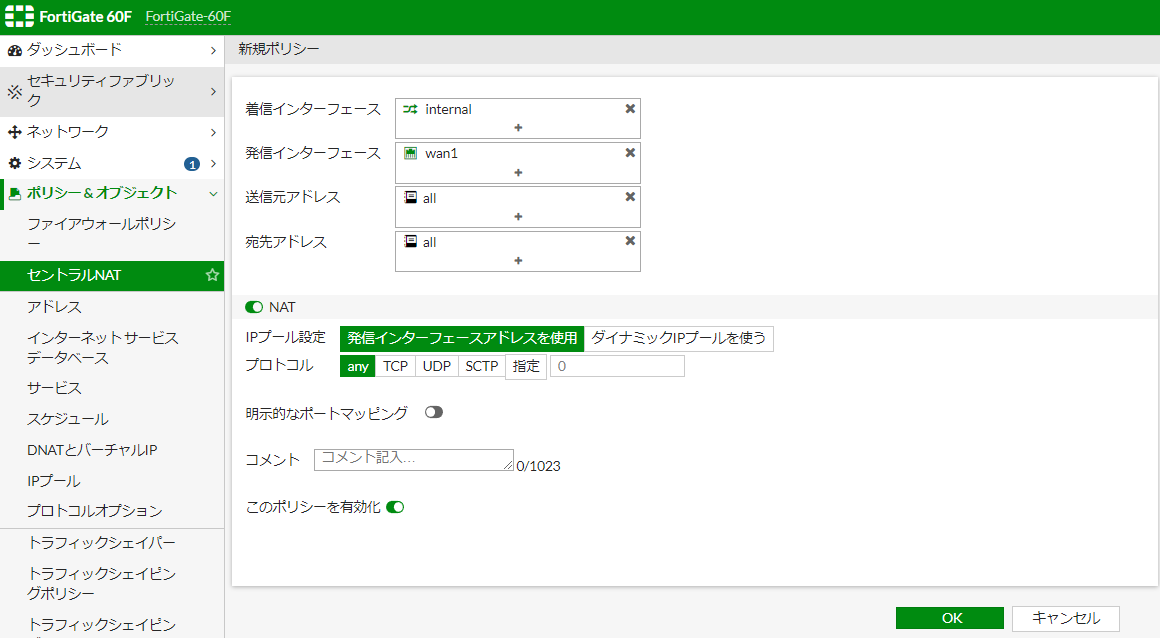Confirm the policy with OK
The width and height of the screenshot is (1160, 638).
[949, 618]
